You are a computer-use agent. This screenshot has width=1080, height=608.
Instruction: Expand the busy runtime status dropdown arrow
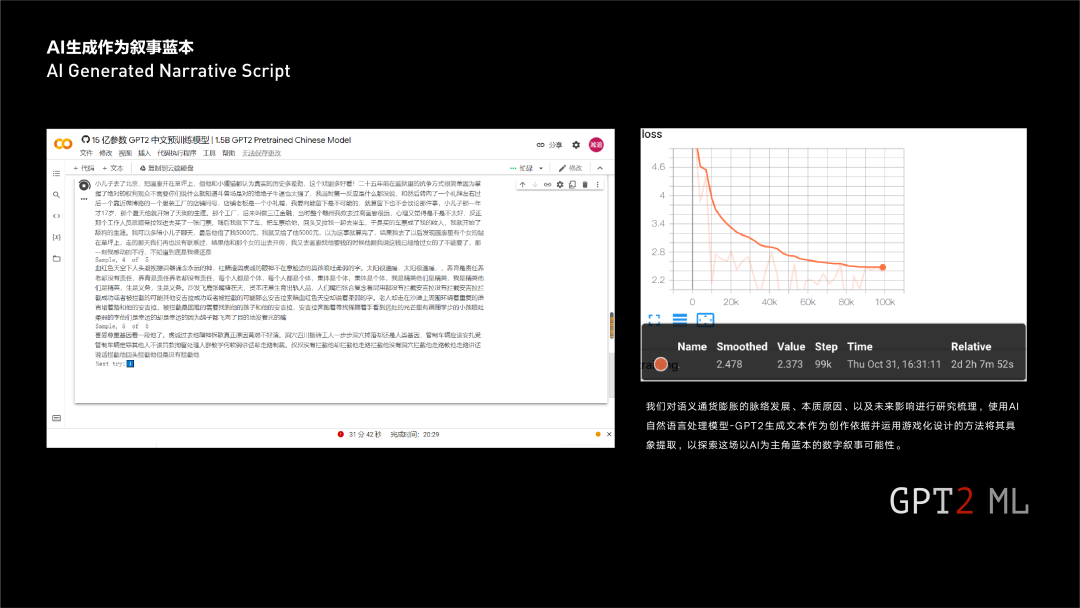(541, 168)
